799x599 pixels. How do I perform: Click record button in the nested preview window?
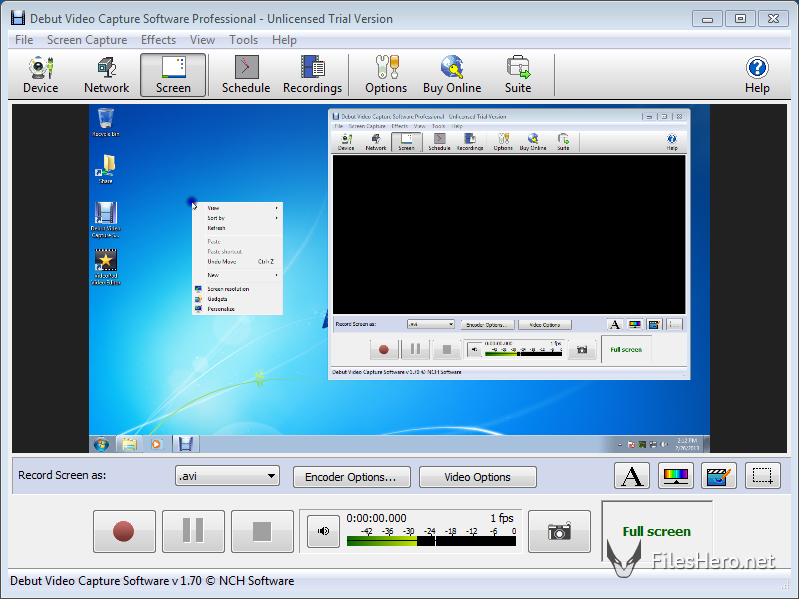(x=384, y=349)
